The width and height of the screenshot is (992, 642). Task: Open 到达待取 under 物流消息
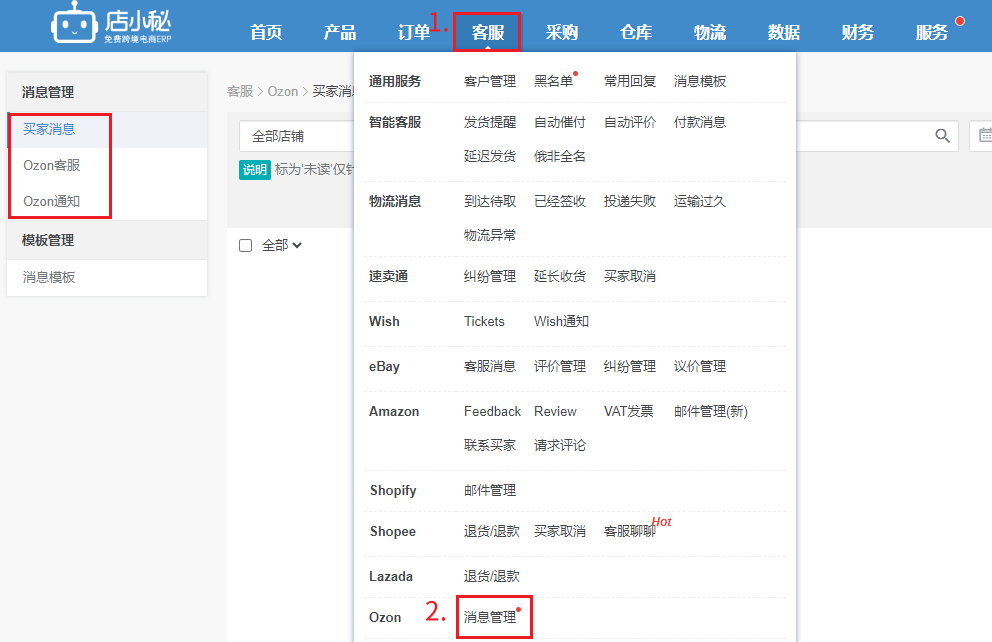[490, 202]
